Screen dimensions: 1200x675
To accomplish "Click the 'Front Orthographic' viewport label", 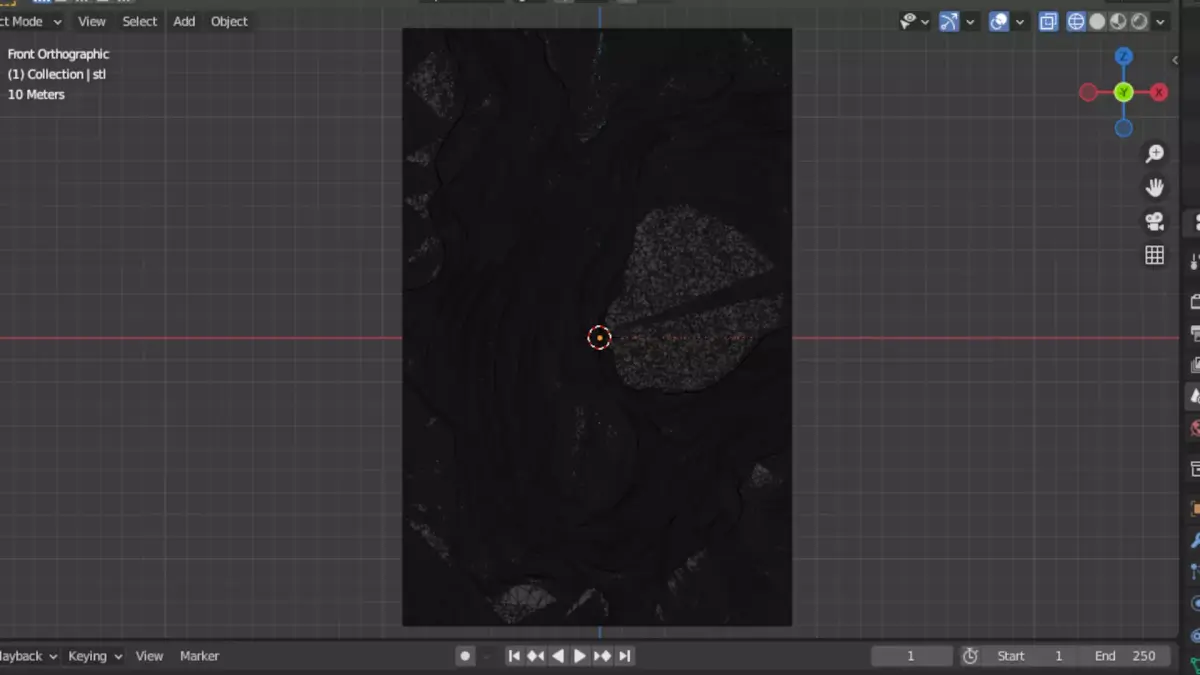I will click(58, 54).
